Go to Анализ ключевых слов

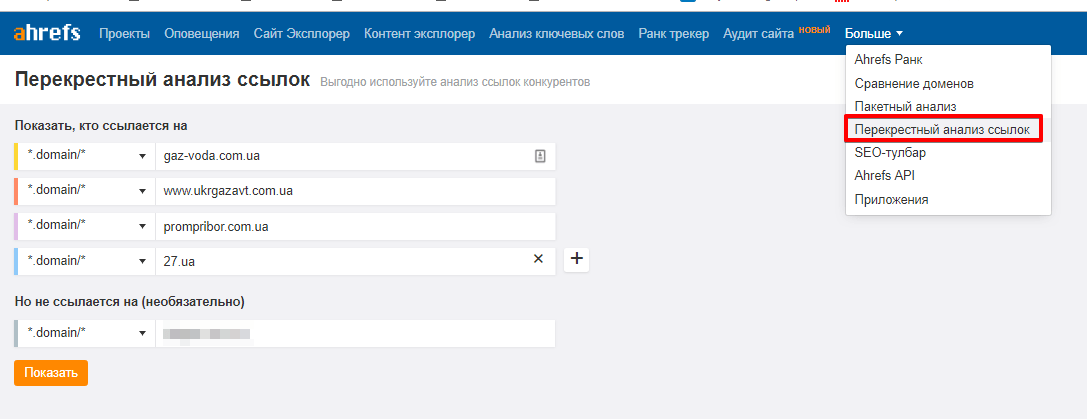tap(556, 34)
